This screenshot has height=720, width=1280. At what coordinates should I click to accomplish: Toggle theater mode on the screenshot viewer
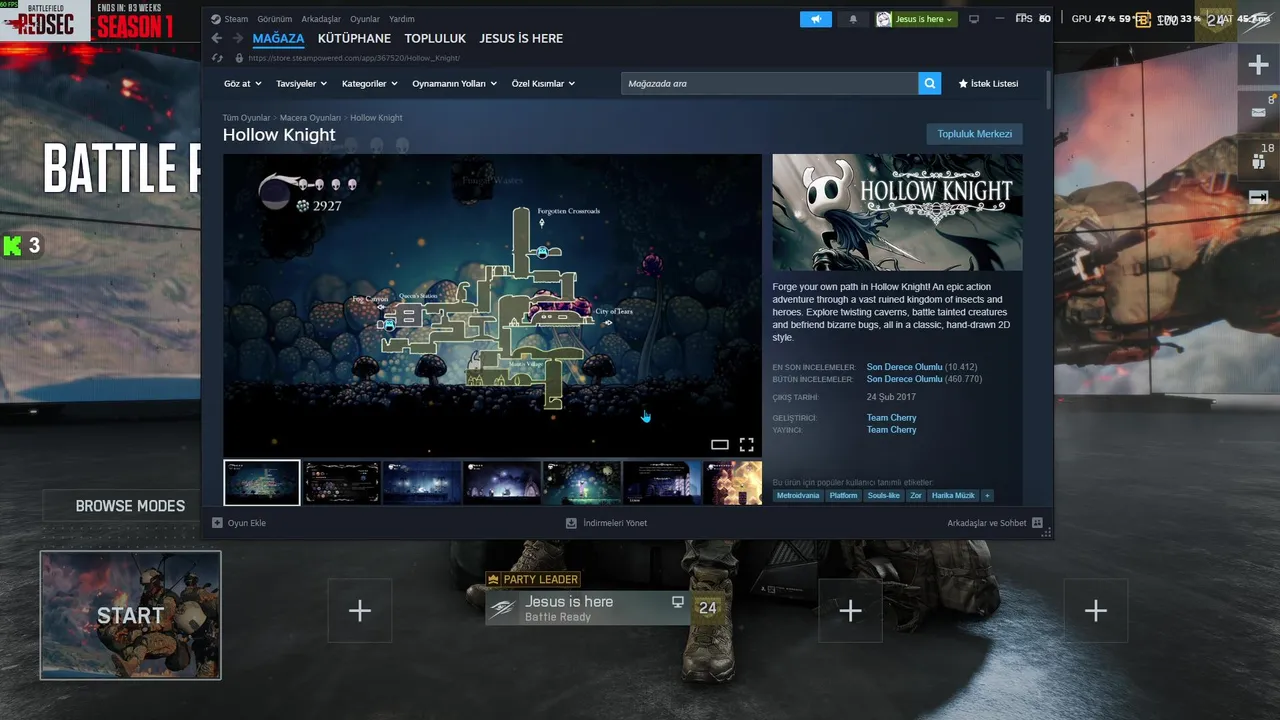pos(720,445)
